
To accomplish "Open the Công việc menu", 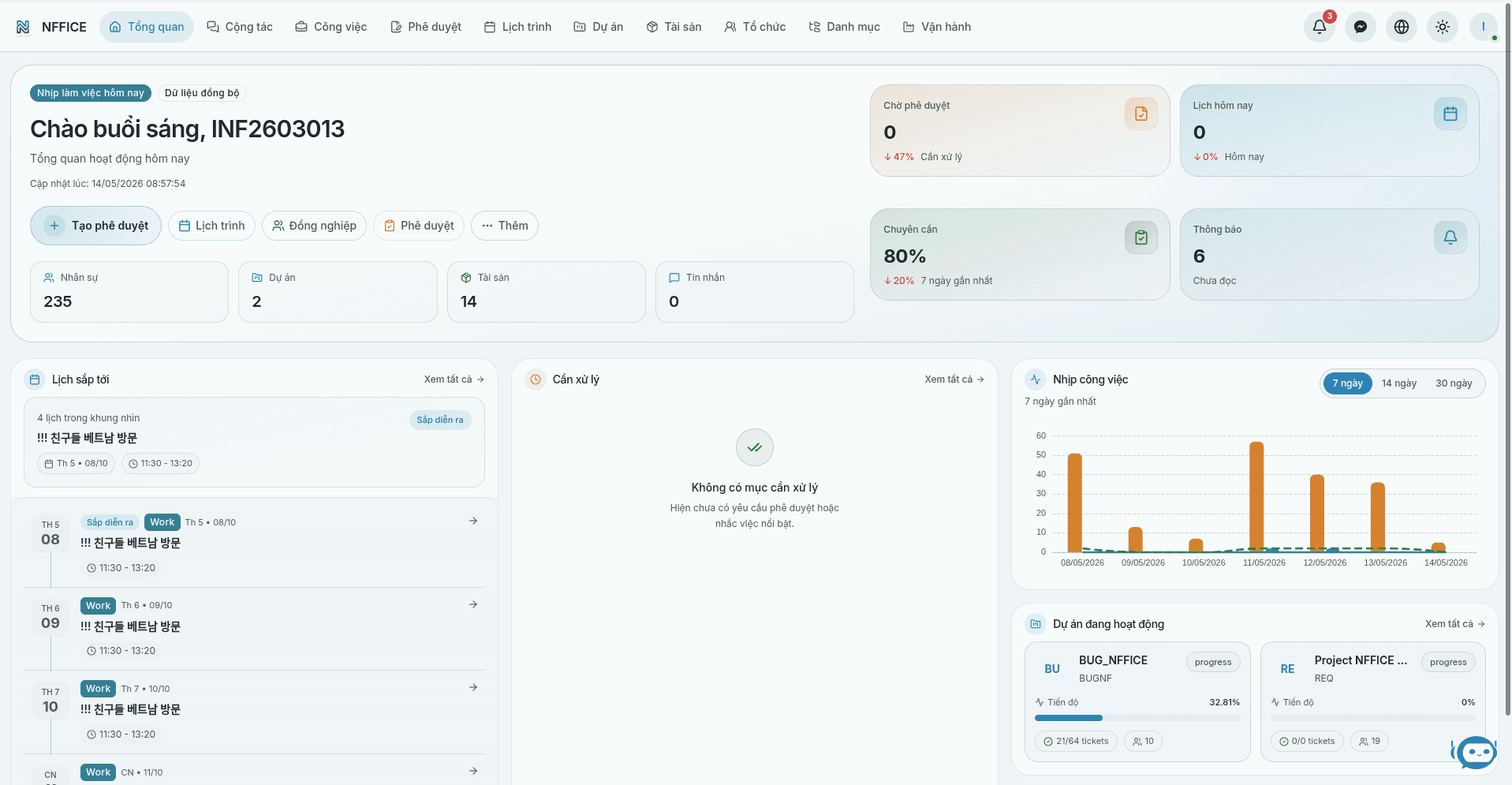I will pos(331,27).
